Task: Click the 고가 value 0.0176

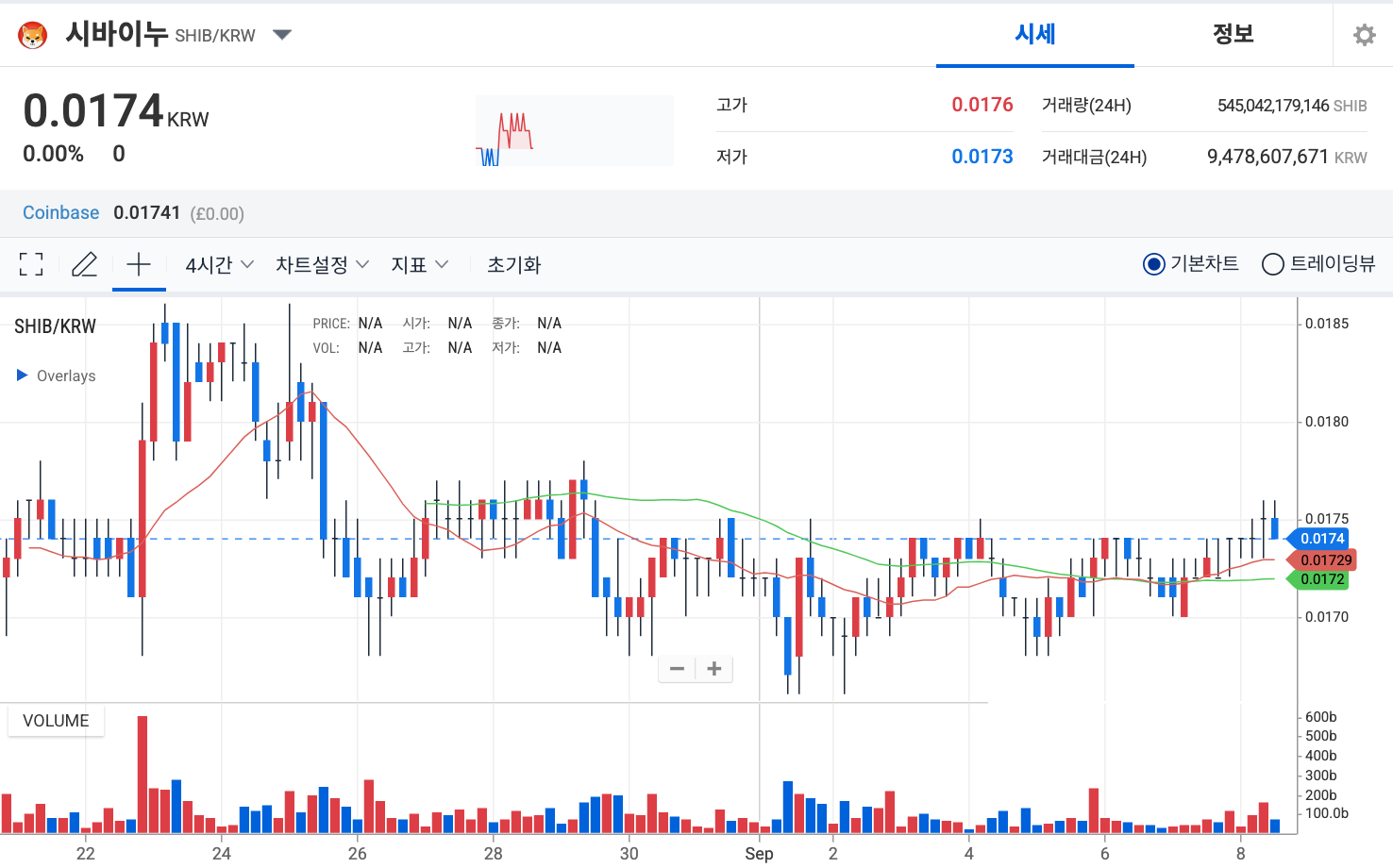Action: (x=982, y=105)
